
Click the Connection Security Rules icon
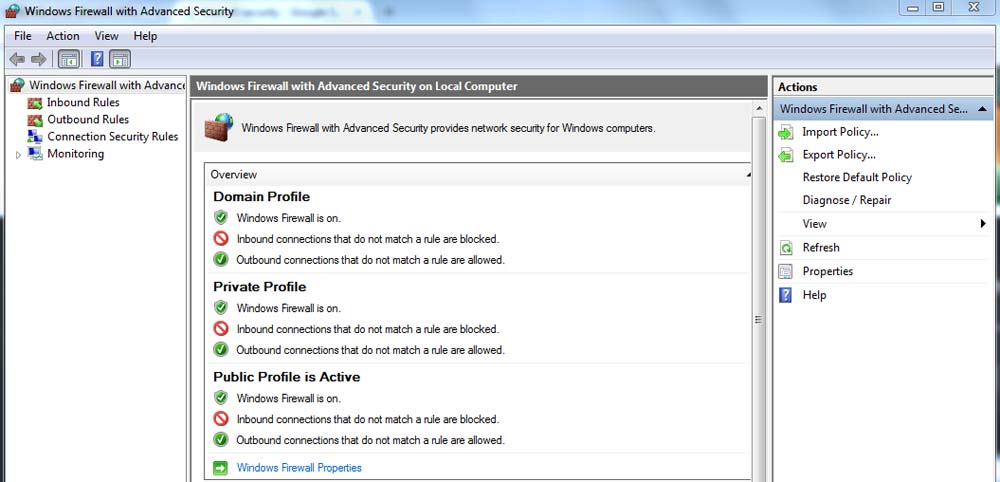(x=35, y=136)
